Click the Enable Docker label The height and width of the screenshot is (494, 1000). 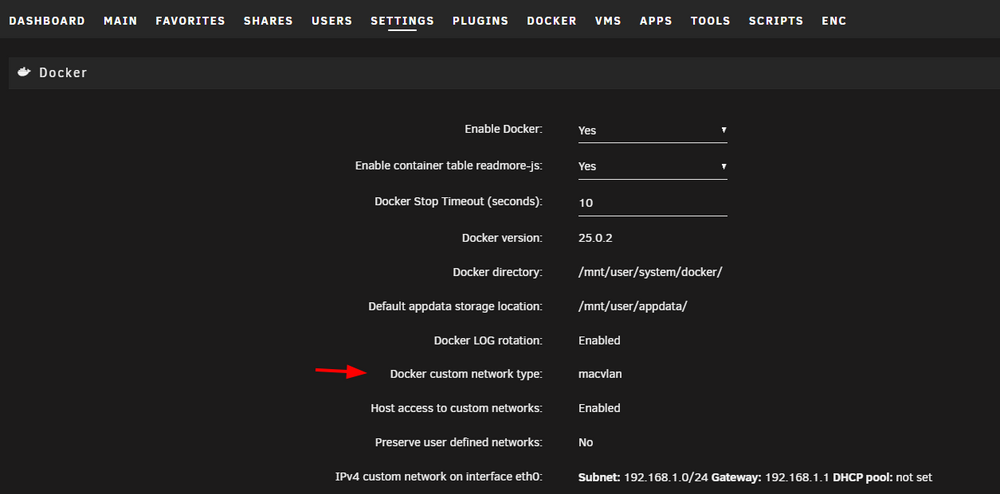[503, 129]
